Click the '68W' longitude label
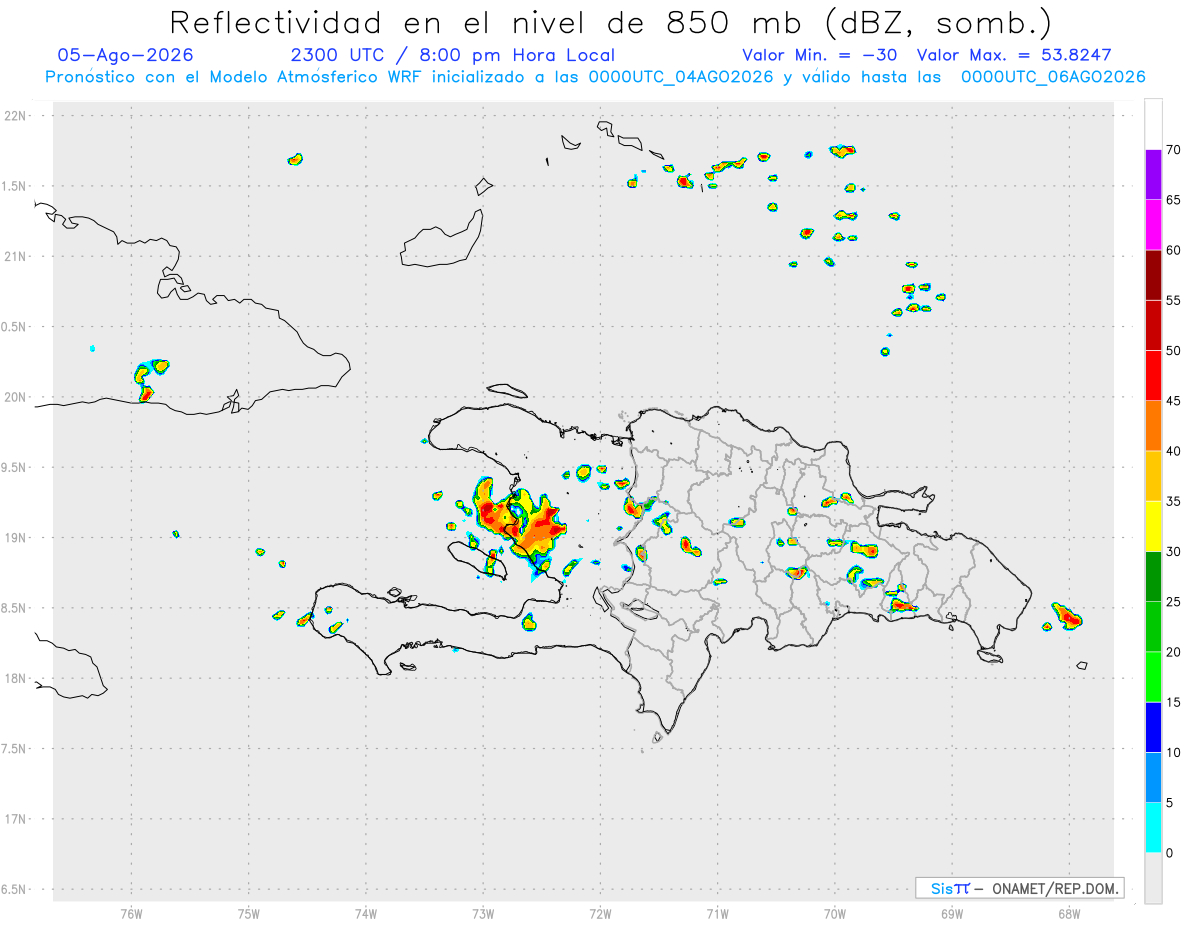 [x=1069, y=914]
